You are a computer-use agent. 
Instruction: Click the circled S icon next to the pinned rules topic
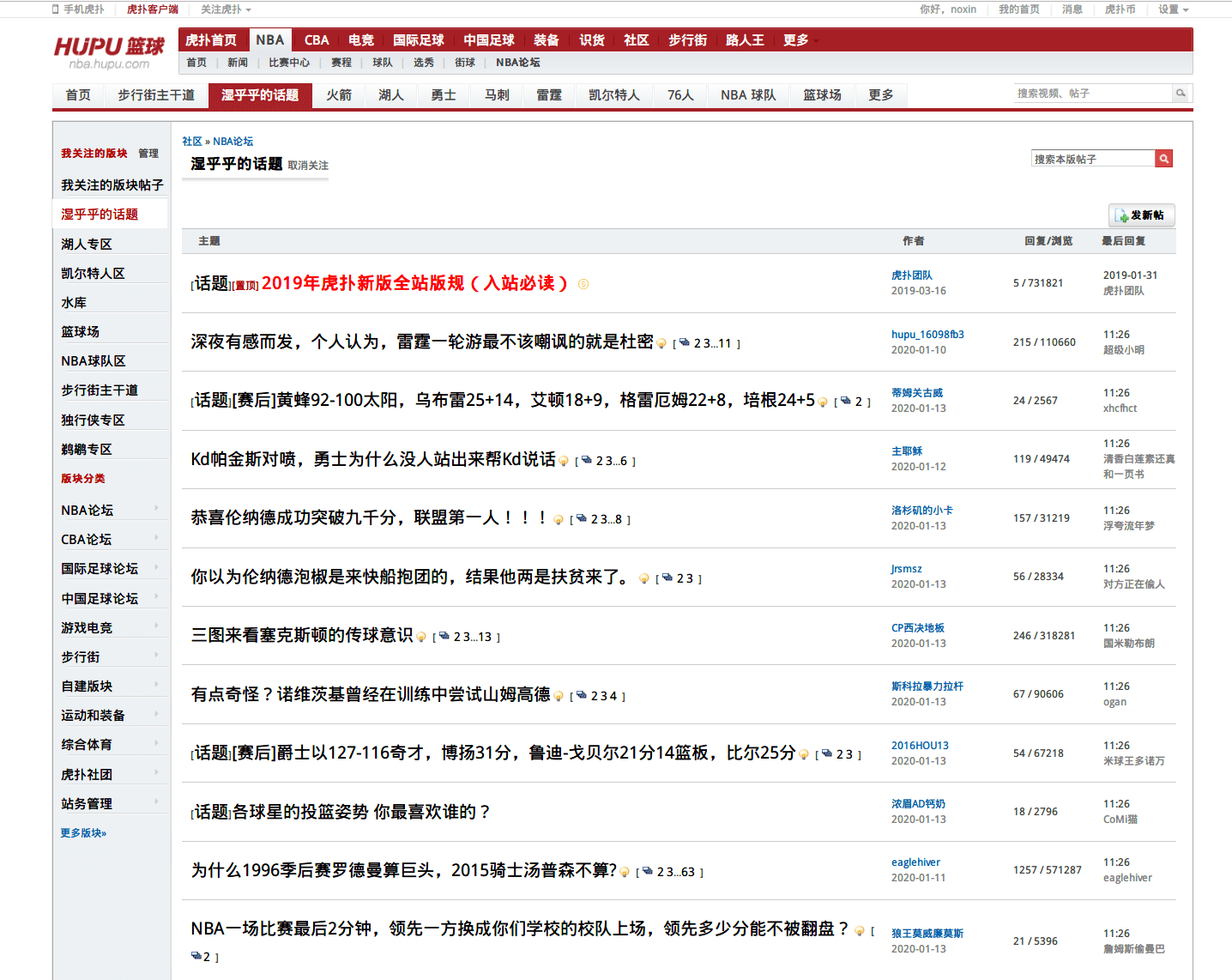[583, 284]
